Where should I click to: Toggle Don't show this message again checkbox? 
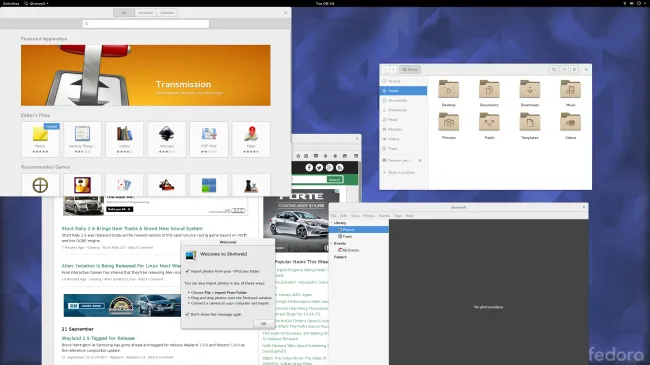[187, 314]
